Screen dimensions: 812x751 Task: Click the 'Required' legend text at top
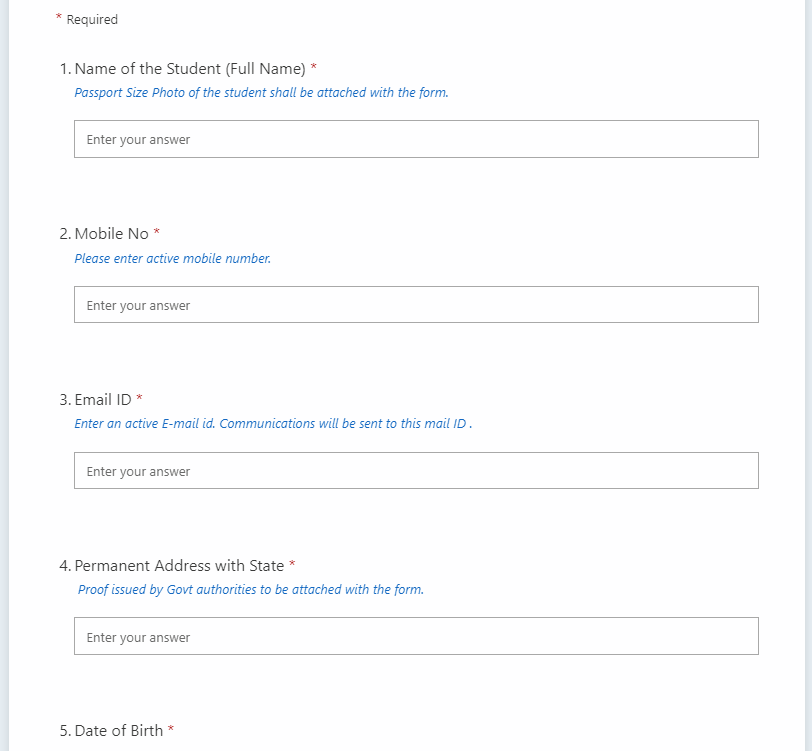pyautogui.click(x=92, y=20)
